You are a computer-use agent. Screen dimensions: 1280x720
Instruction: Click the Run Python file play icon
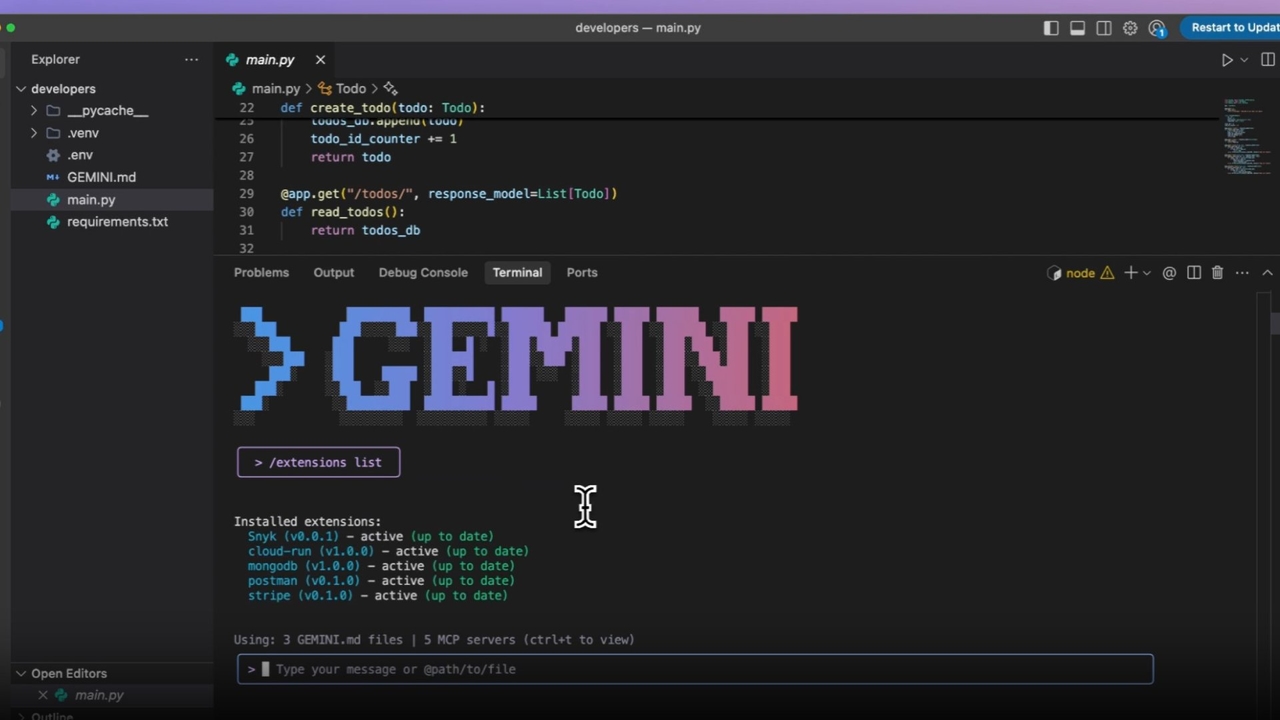point(1227,60)
